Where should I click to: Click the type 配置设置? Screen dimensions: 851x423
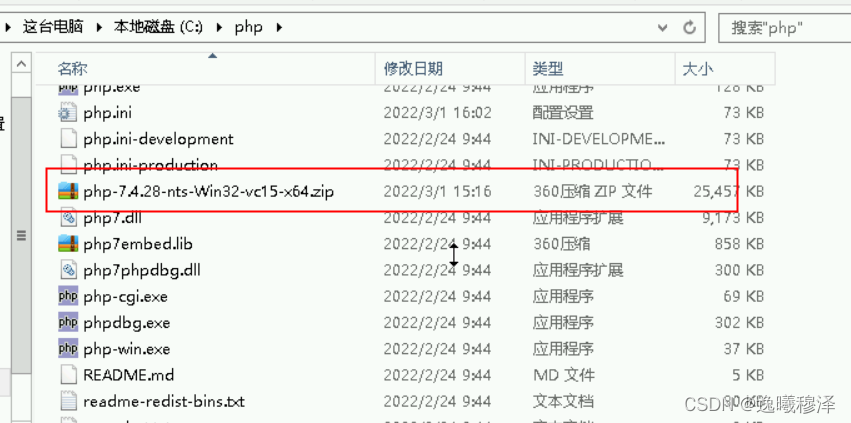pyautogui.click(x=563, y=113)
